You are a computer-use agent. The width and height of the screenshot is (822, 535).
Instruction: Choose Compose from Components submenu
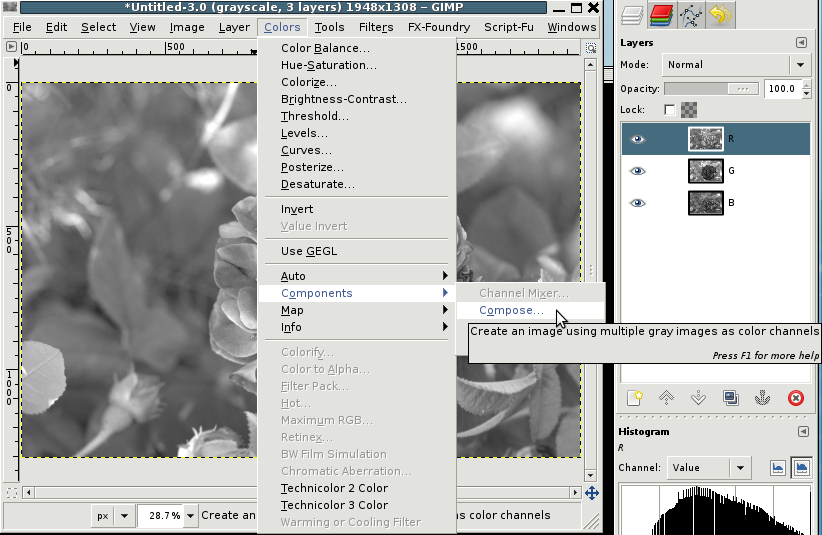pos(531,310)
